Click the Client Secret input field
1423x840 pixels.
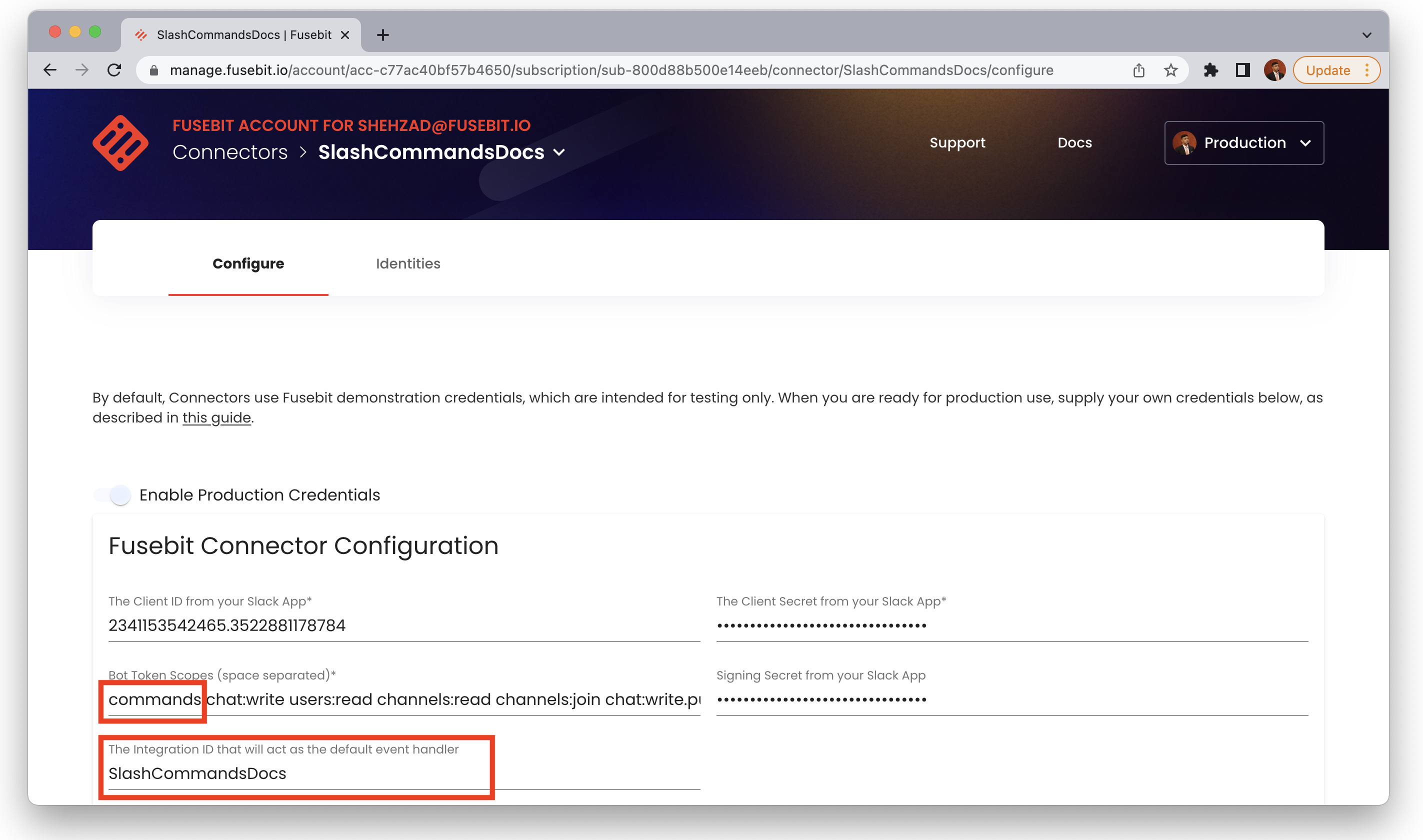click(x=1012, y=625)
